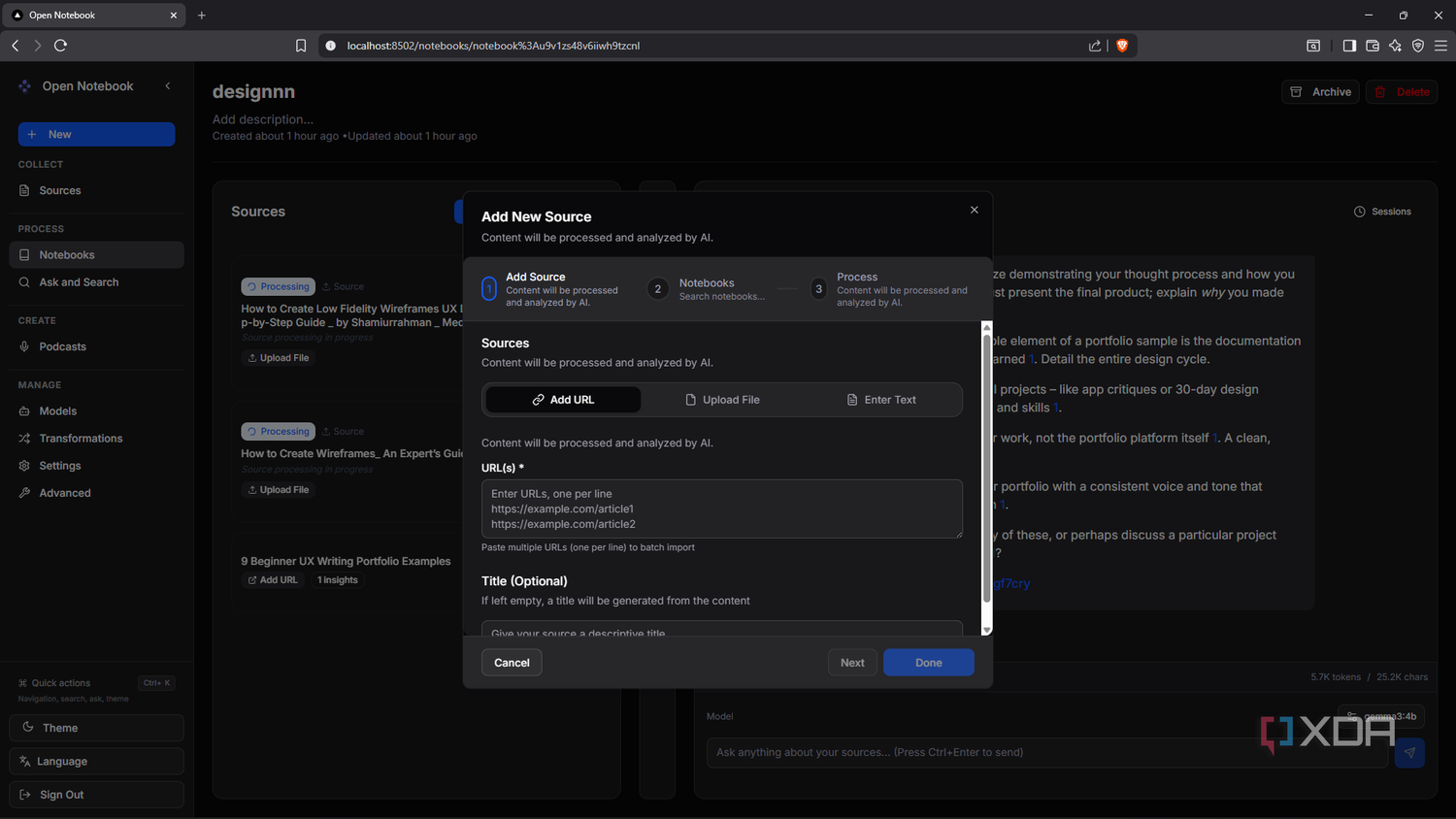
Task: Cancel adding a new source
Action: coord(512,663)
